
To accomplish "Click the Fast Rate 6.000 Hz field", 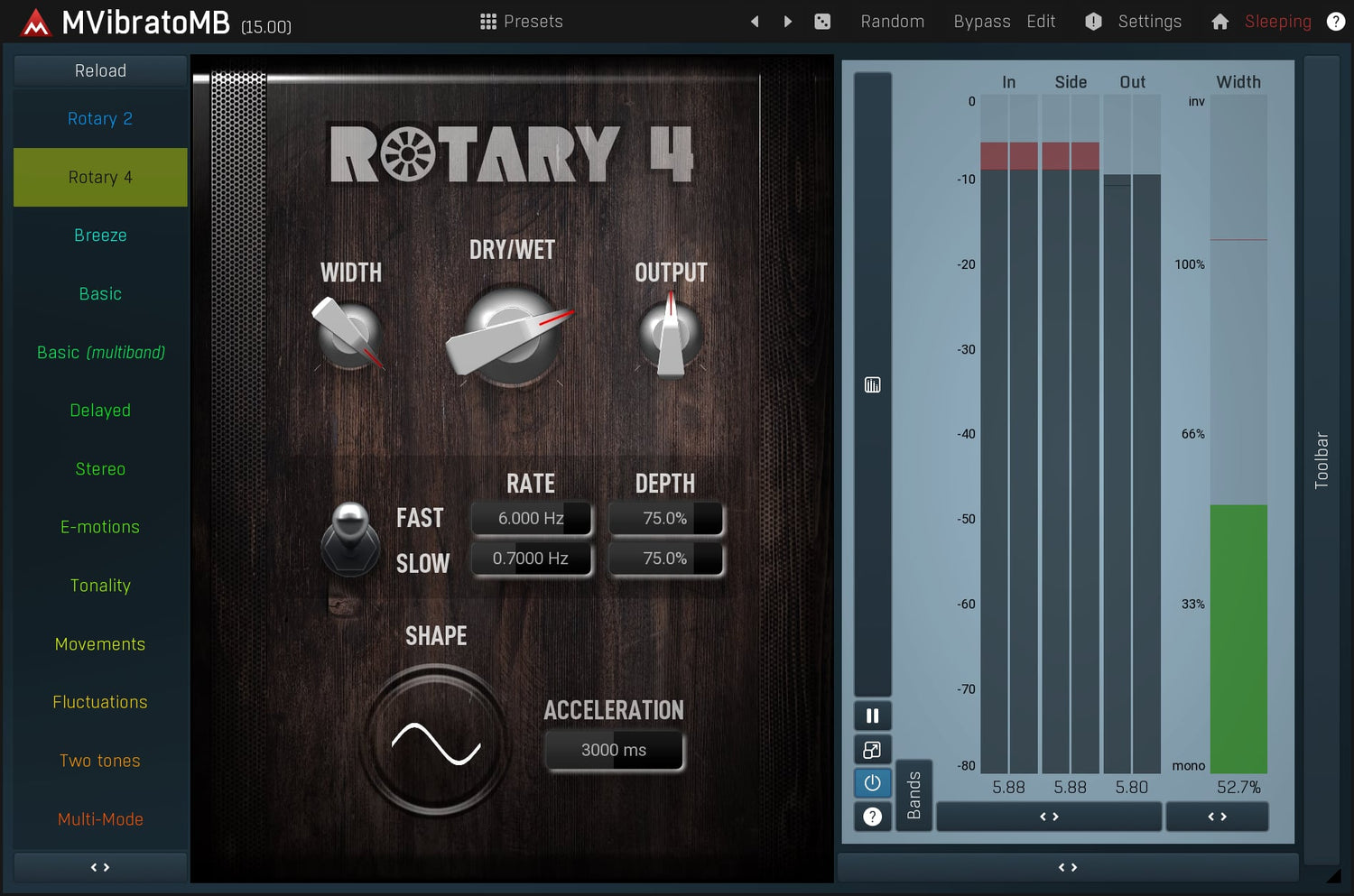I will (x=531, y=519).
